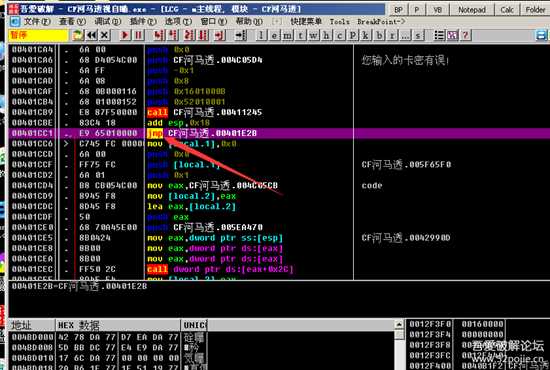
Task: Show the call stack 'k' window icon
Action: [x=366, y=35]
